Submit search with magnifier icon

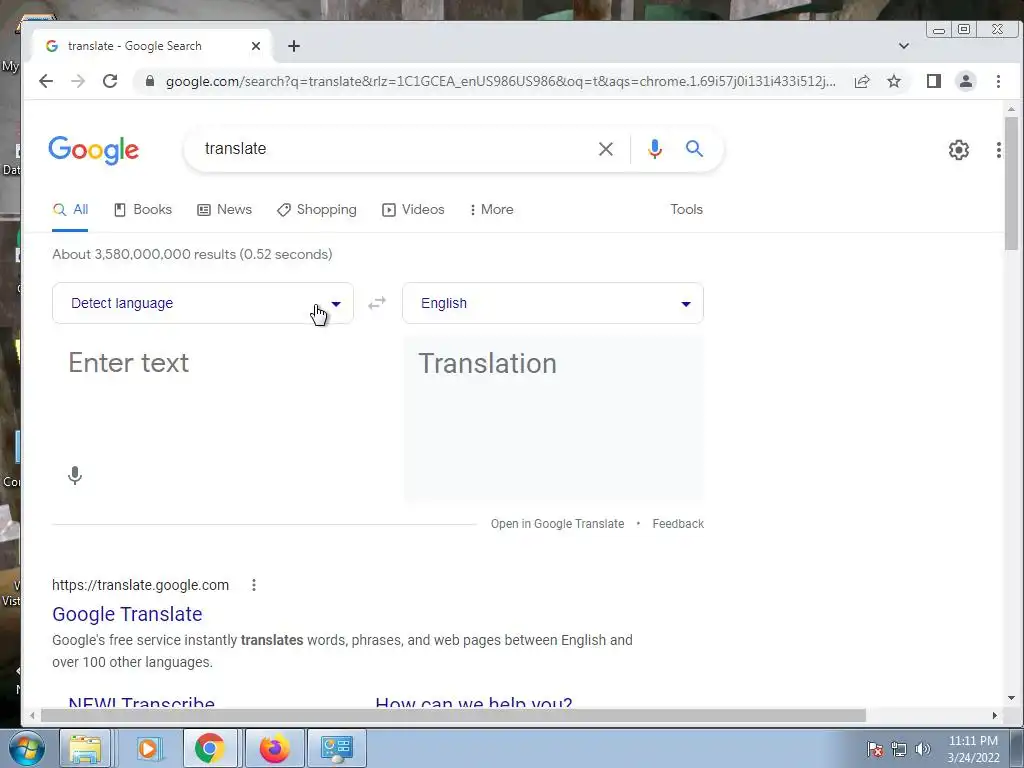click(694, 149)
